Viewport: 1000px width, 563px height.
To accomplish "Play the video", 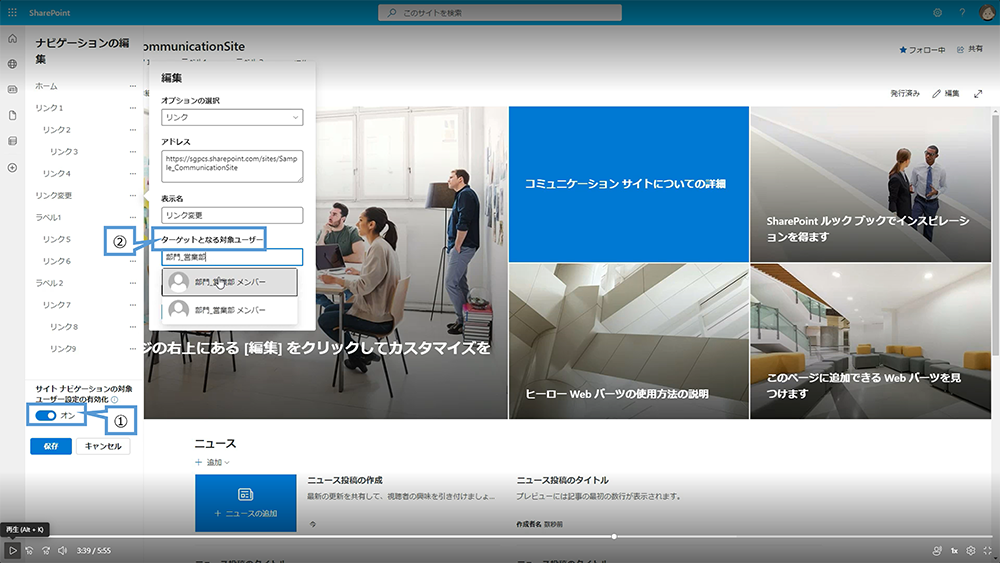I will [x=12, y=550].
